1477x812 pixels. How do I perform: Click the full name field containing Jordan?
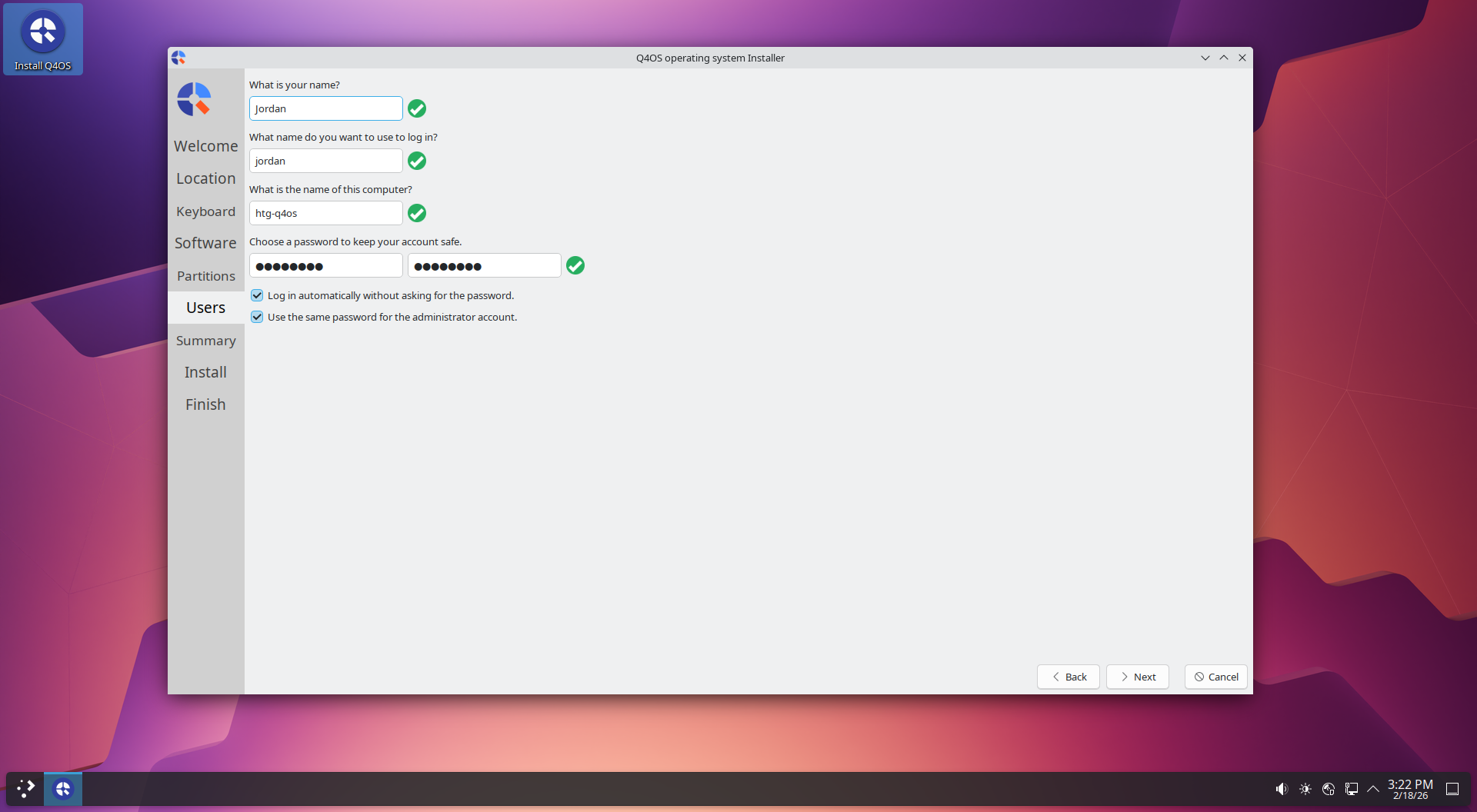tap(326, 108)
